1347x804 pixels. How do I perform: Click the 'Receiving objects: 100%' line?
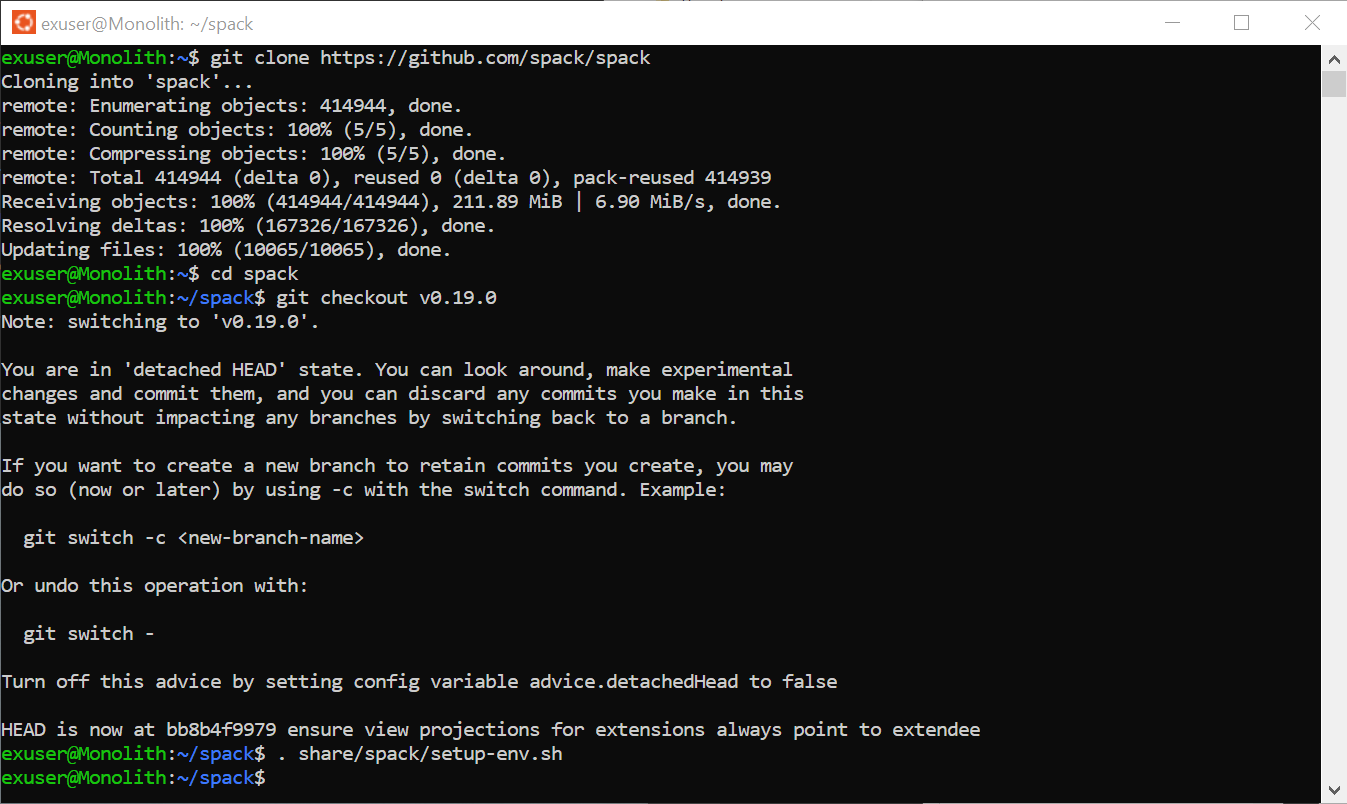tap(391, 202)
